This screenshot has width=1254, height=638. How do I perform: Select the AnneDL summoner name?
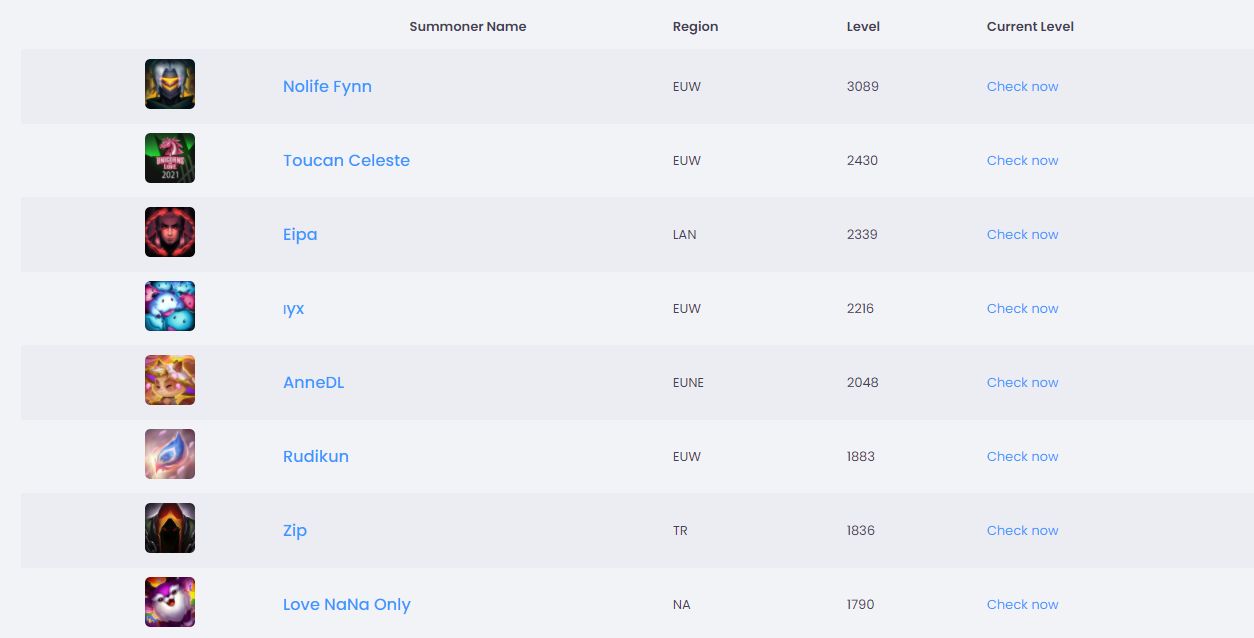(x=313, y=382)
